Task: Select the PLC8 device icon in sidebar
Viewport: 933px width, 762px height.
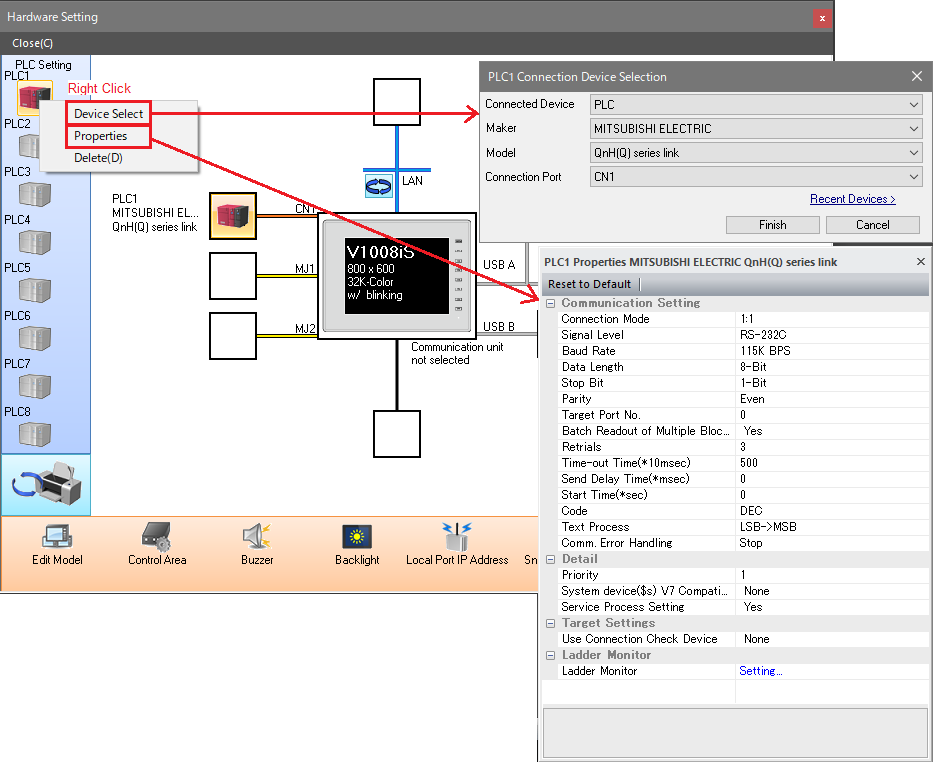Action: pyautogui.click(x=34, y=433)
